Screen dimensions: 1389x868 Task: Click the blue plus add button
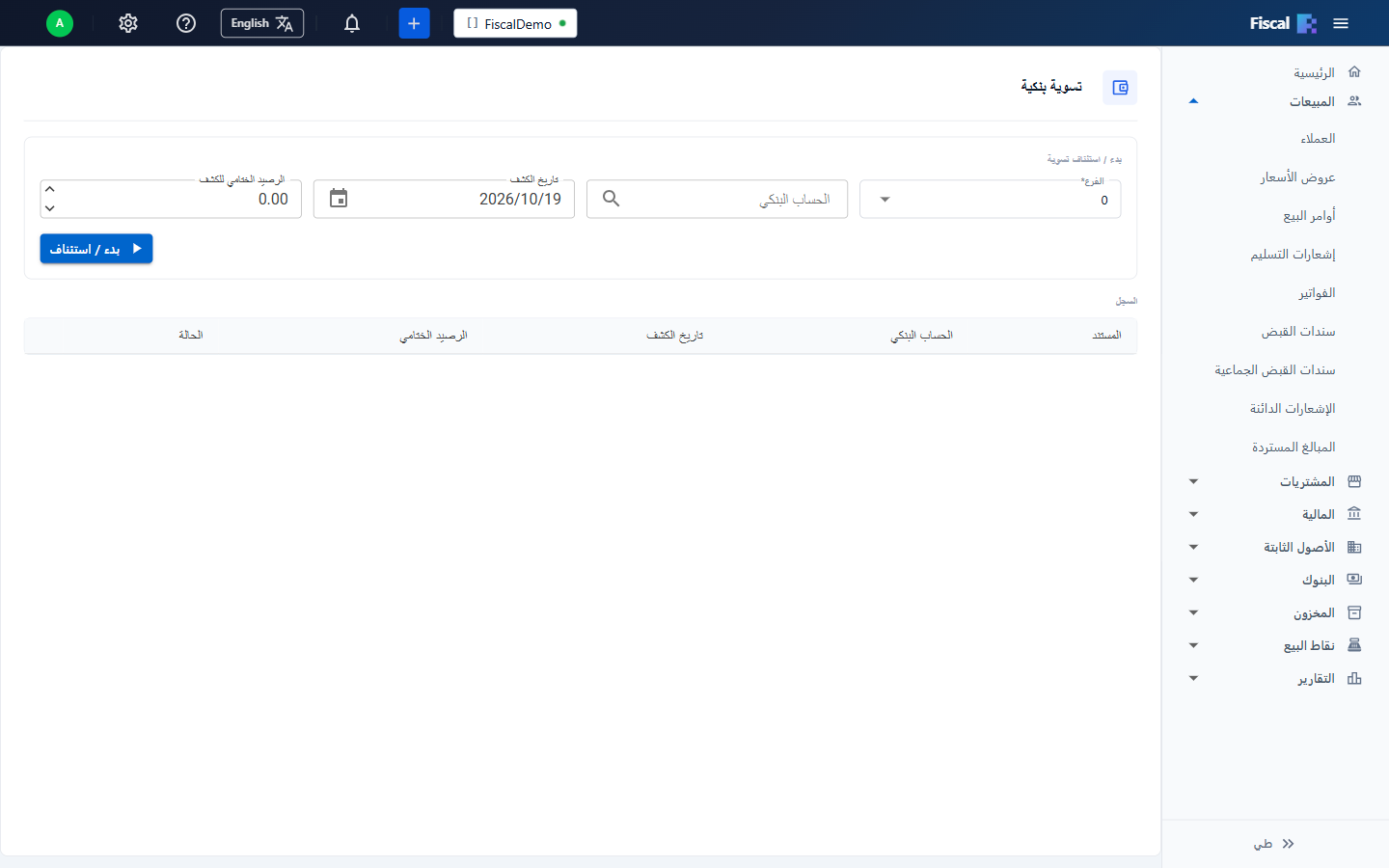coord(414,23)
